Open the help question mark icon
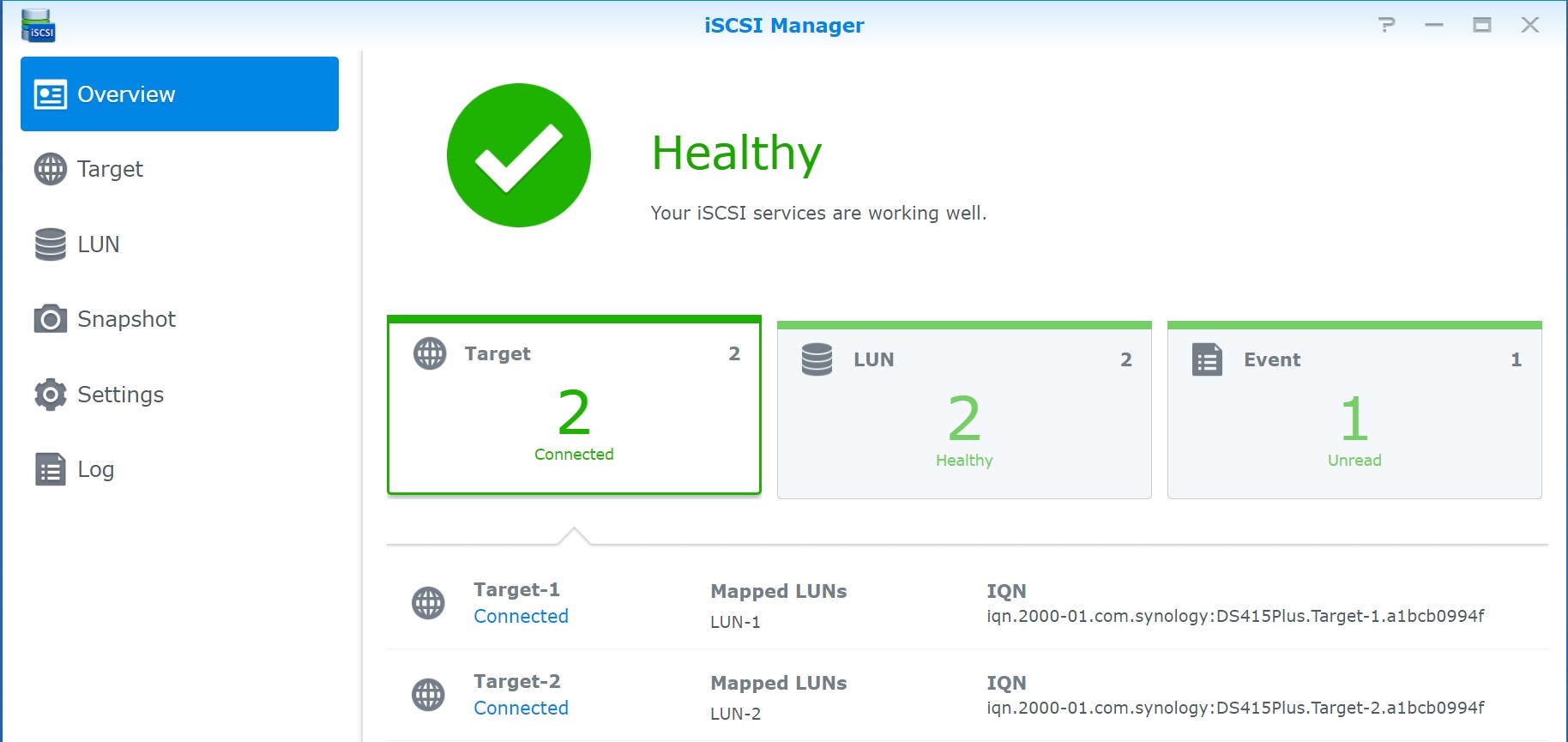The height and width of the screenshot is (742, 1568). [x=1386, y=25]
